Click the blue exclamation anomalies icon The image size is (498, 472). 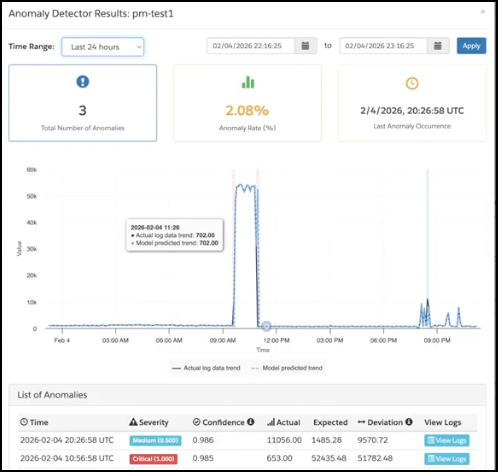[83, 81]
